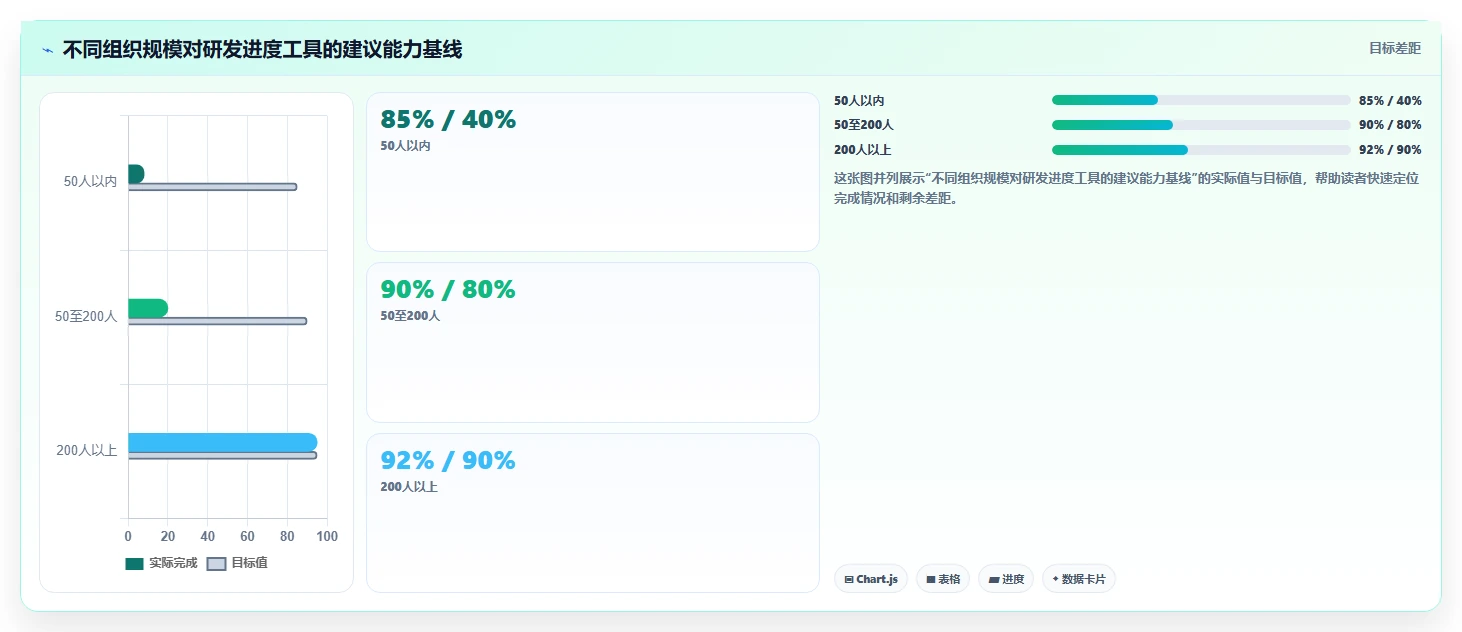Click the progress list label 50至200人
The image size is (1462, 632).
864,125
